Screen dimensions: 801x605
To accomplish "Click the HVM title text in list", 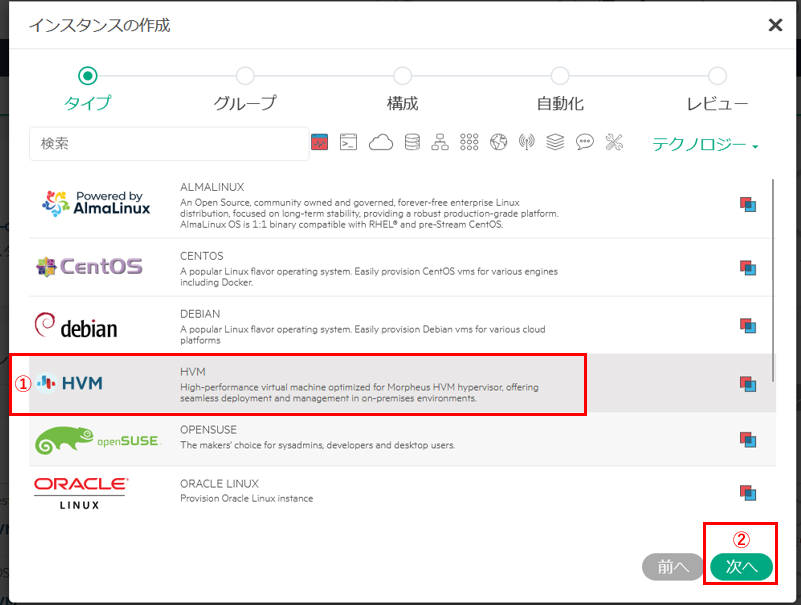I will tap(193, 371).
